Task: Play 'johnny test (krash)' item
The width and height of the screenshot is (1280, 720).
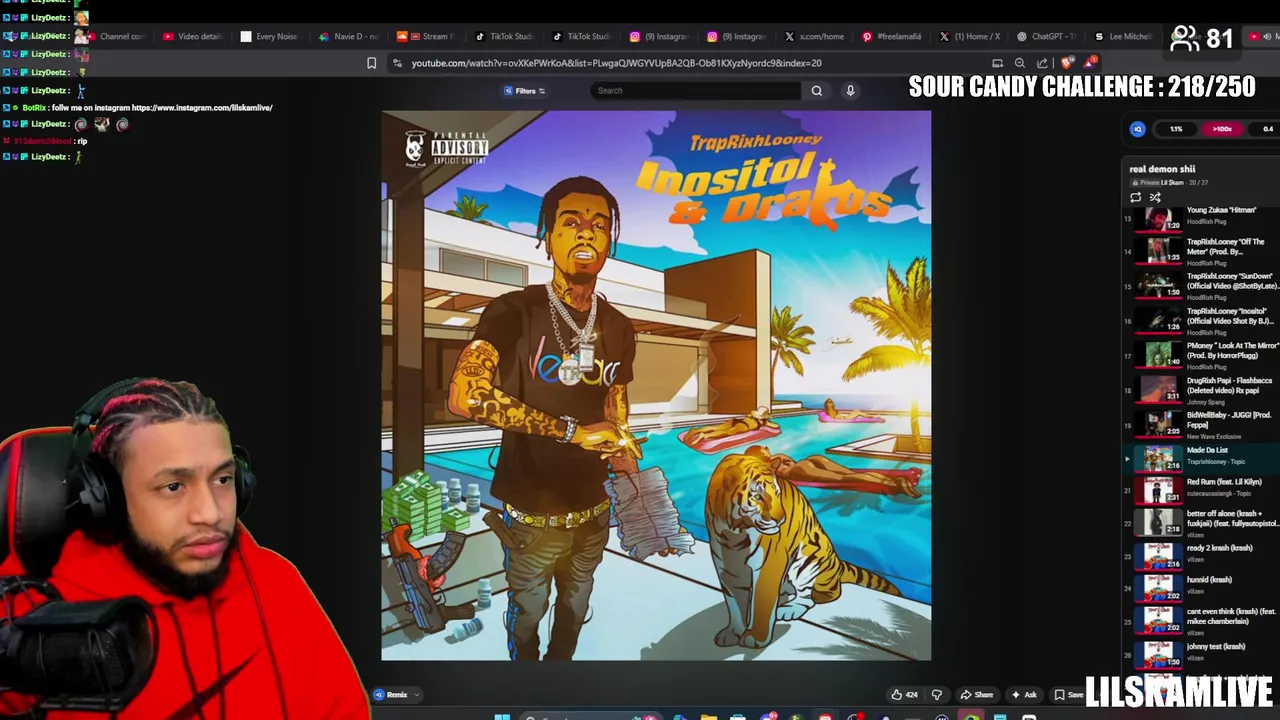Action: (1203, 653)
